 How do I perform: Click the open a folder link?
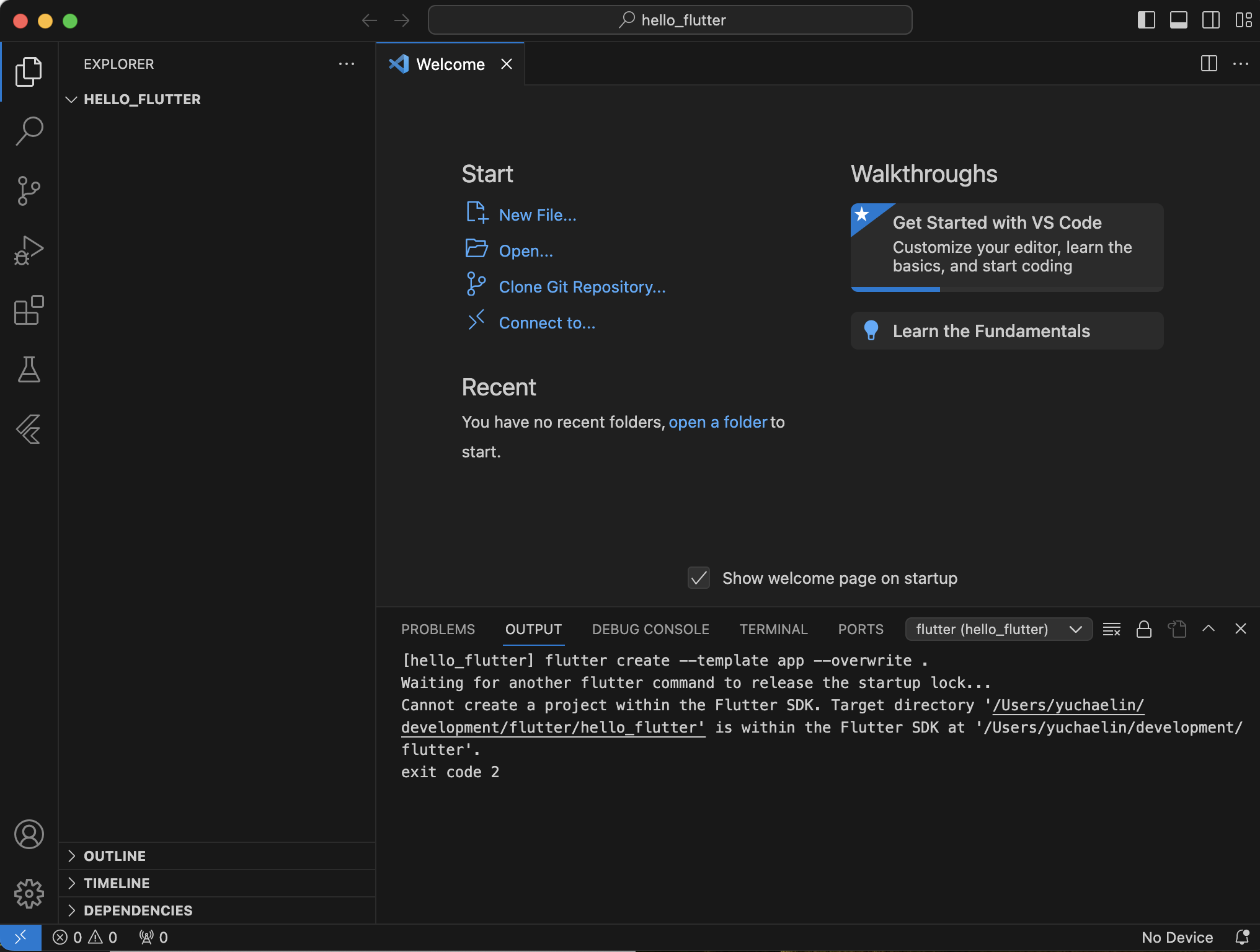pyautogui.click(x=718, y=422)
